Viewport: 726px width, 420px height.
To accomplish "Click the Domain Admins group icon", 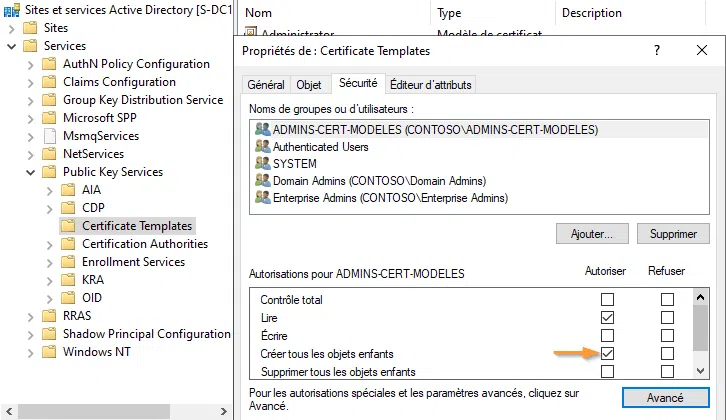I will click(x=263, y=181).
